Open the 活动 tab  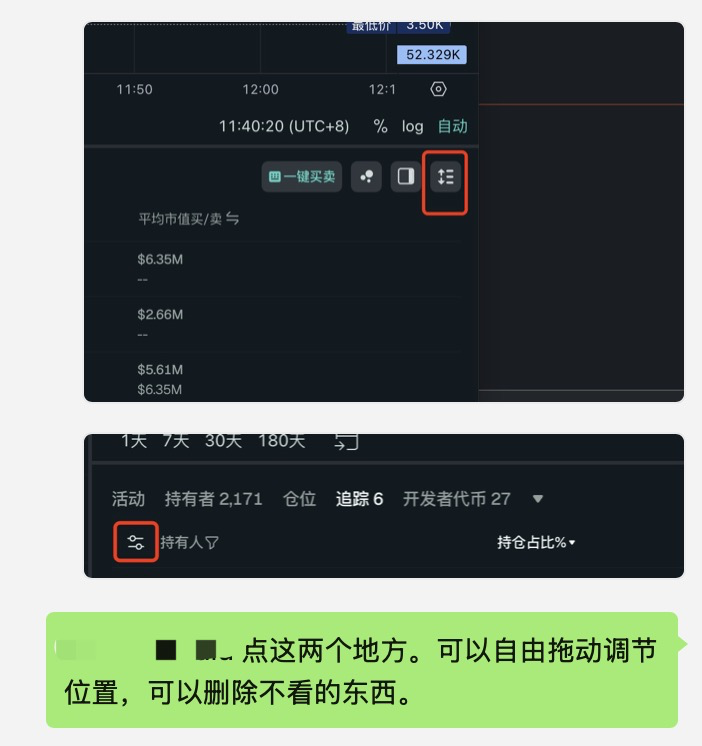click(x=128, y=499)
